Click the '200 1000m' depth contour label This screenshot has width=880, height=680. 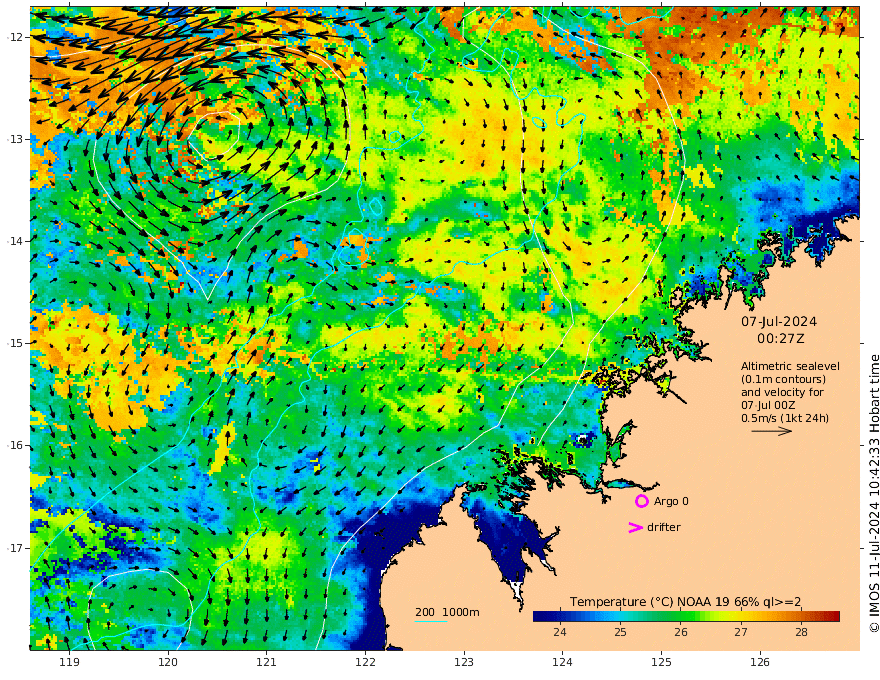tap(447, 612)
